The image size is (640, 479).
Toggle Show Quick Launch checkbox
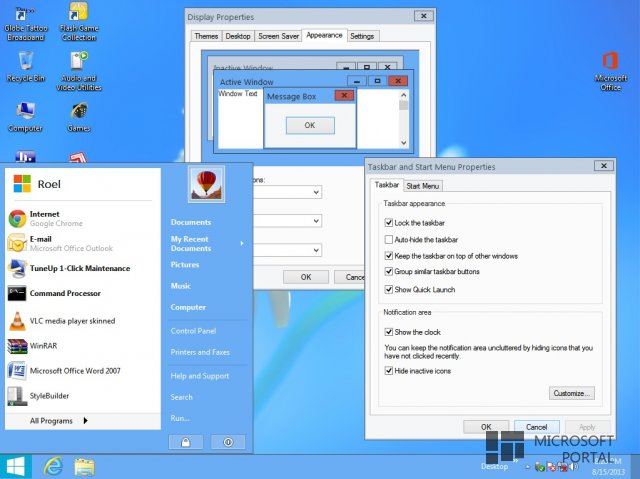pyautogui.click(x=389, y=289)
